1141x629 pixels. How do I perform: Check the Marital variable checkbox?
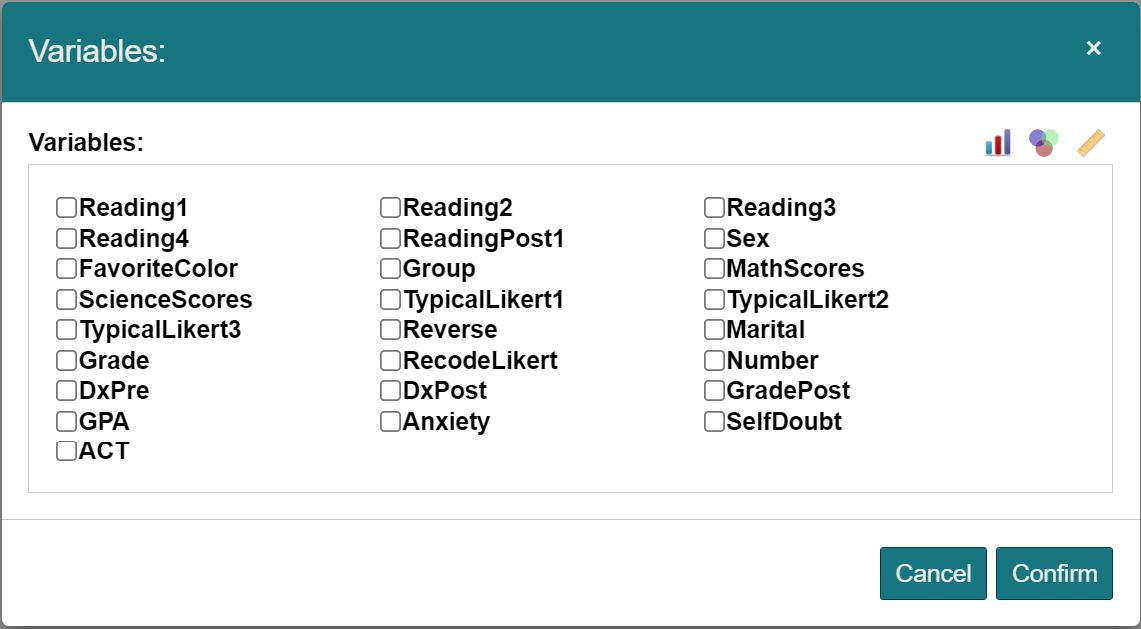point(714,330)
